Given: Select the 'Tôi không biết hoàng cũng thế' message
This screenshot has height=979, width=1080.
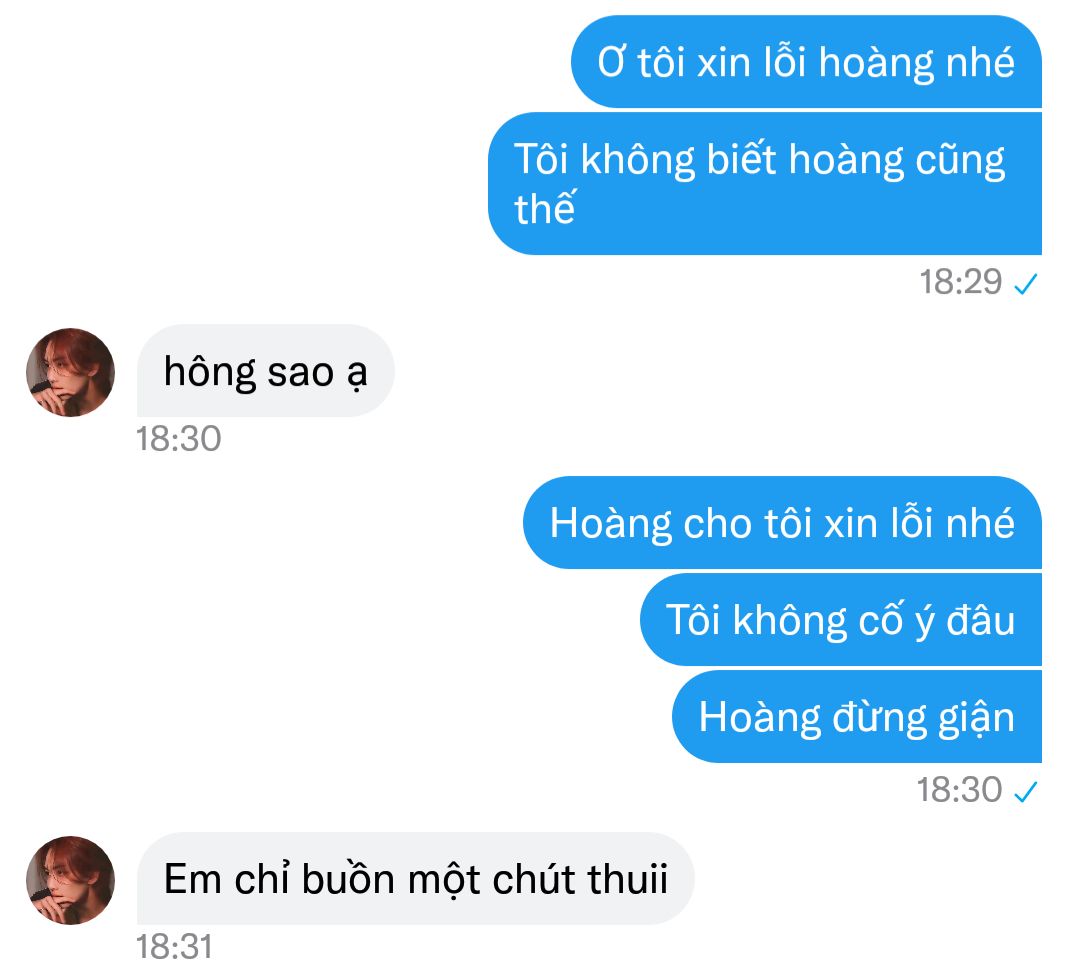Looking at the screenshot, I should pos(765,183).
